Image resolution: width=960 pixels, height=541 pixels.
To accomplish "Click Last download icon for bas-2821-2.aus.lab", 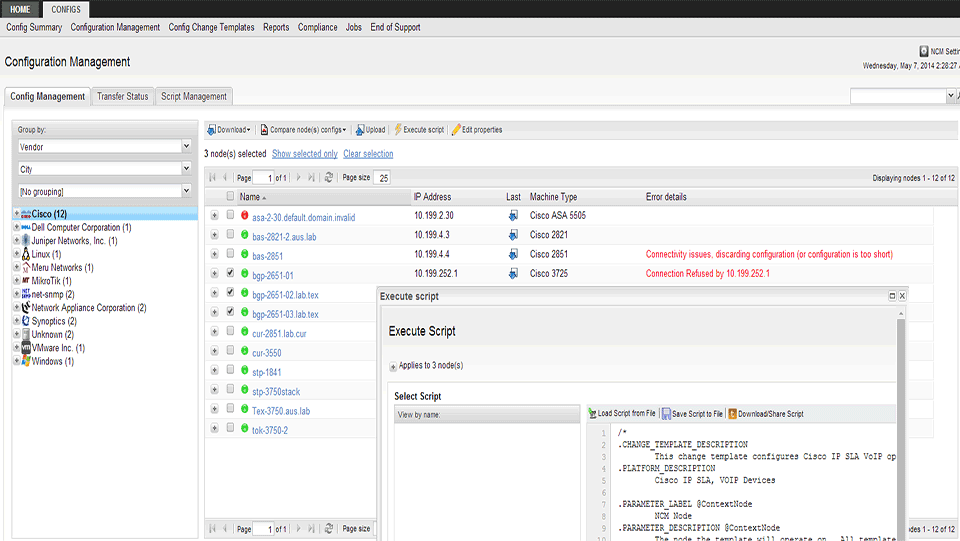I will point(513,235).
